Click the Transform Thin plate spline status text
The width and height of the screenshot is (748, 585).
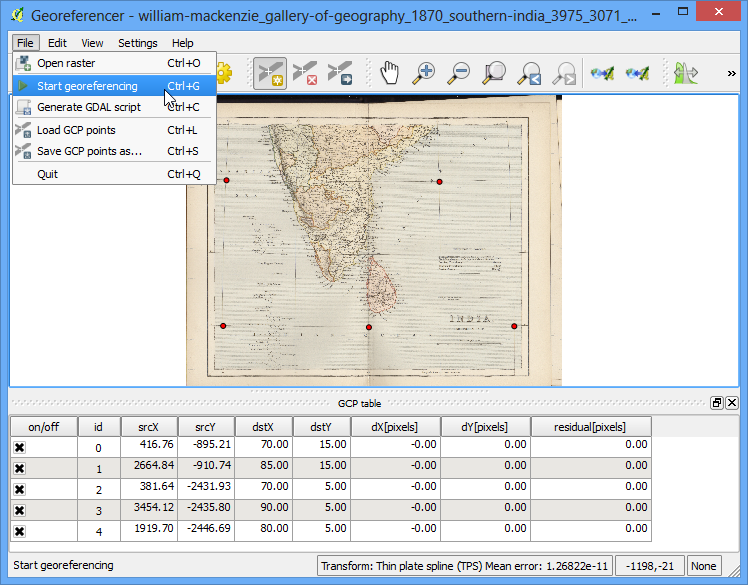click(465, 566)
